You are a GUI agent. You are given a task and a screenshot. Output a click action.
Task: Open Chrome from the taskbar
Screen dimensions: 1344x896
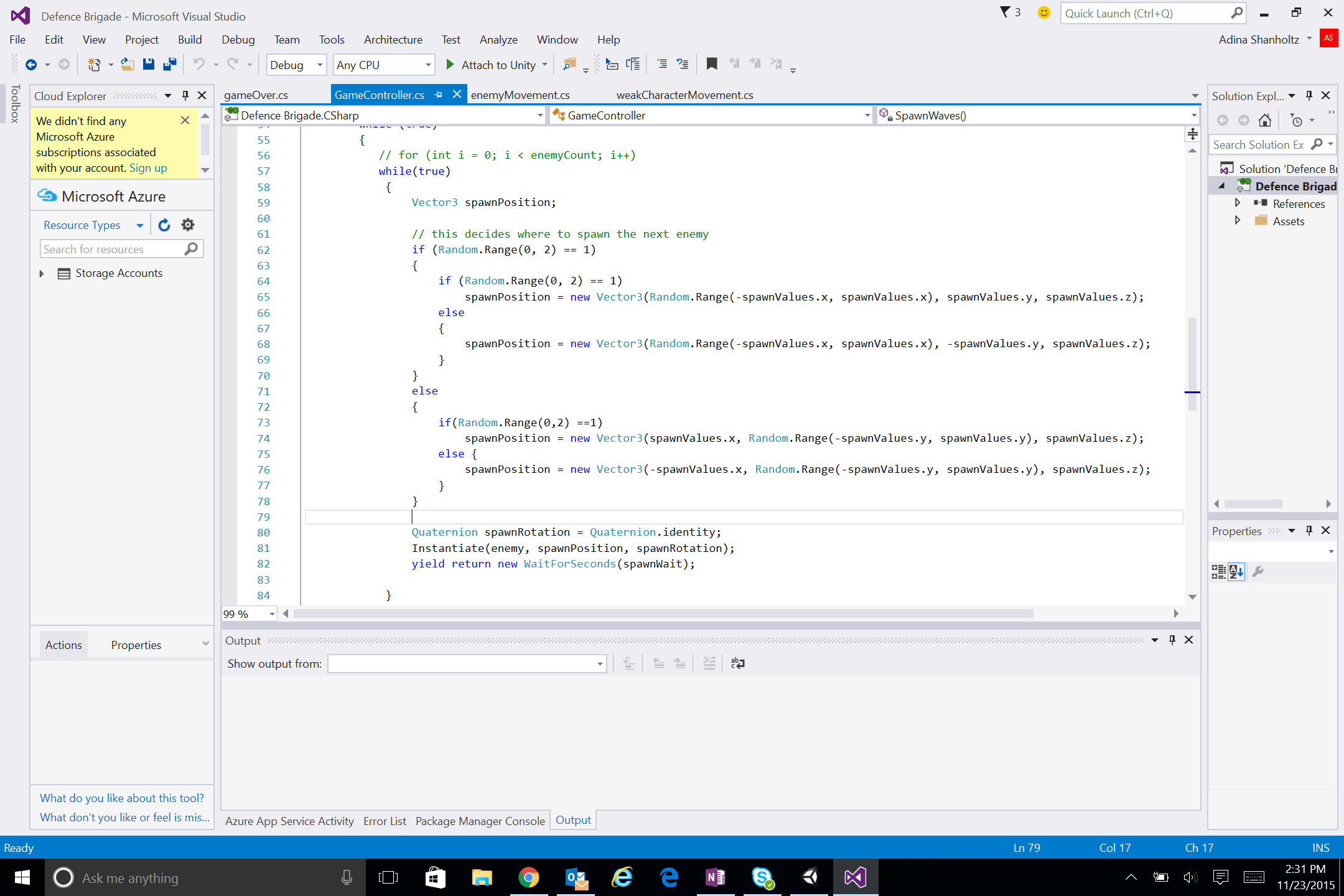[528, 877]
